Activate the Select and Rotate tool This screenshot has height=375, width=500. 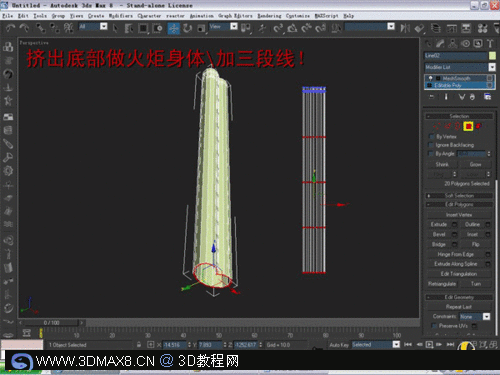187,29
